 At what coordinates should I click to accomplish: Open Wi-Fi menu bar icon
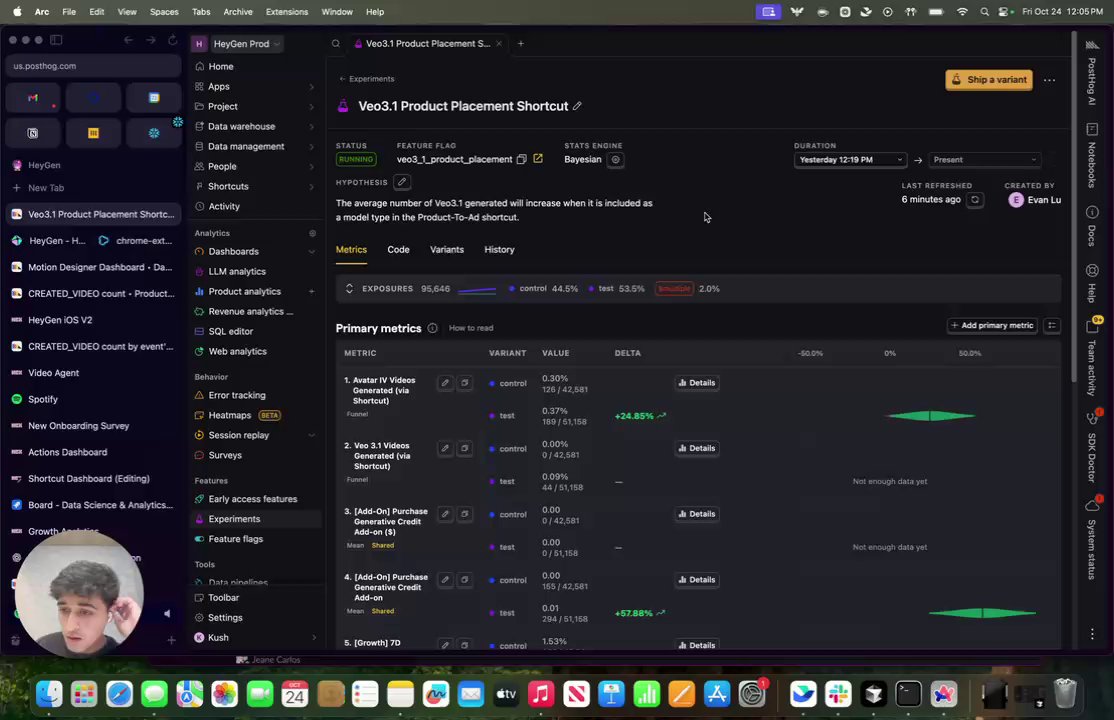962,11
